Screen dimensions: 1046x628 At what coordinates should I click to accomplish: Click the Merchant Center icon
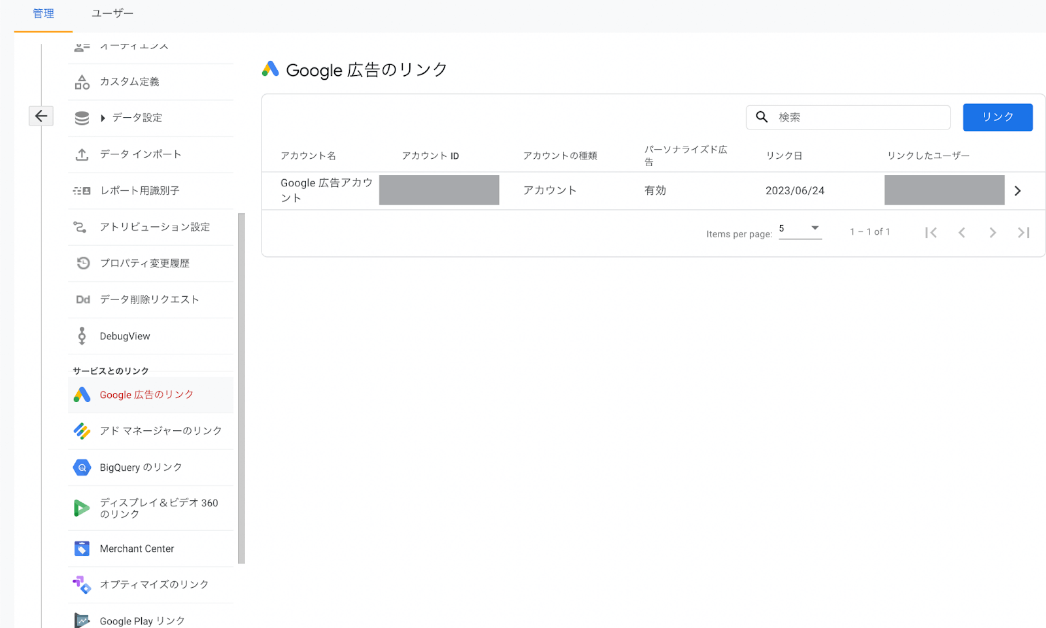point(81,549)
